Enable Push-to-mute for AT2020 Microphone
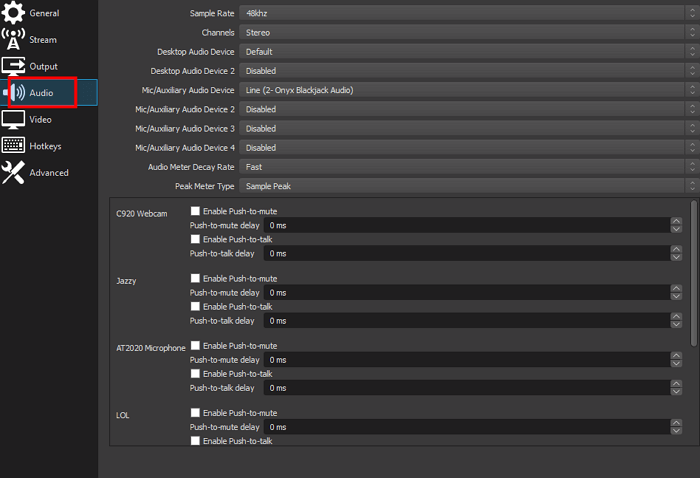 196,345
